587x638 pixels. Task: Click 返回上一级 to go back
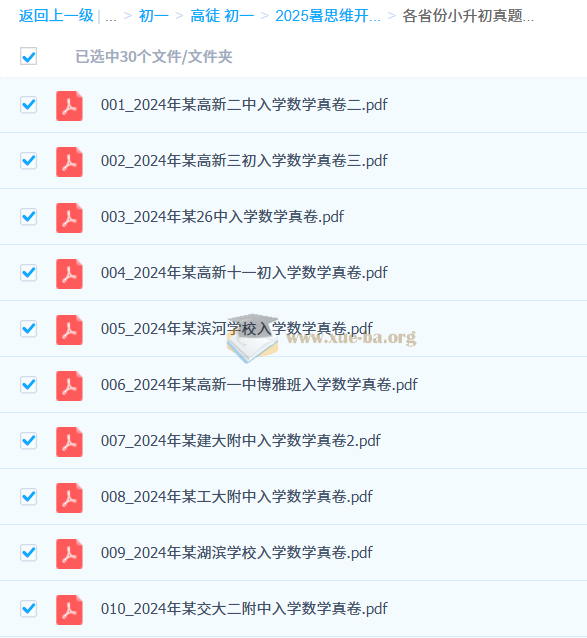tap(56, 16)
